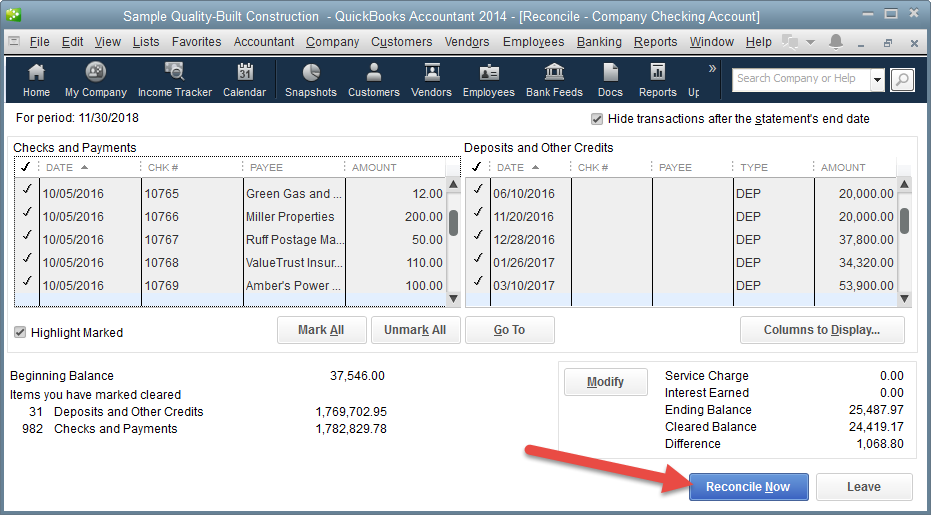
Task: Click the Go To button
Action: coord(509,330)
